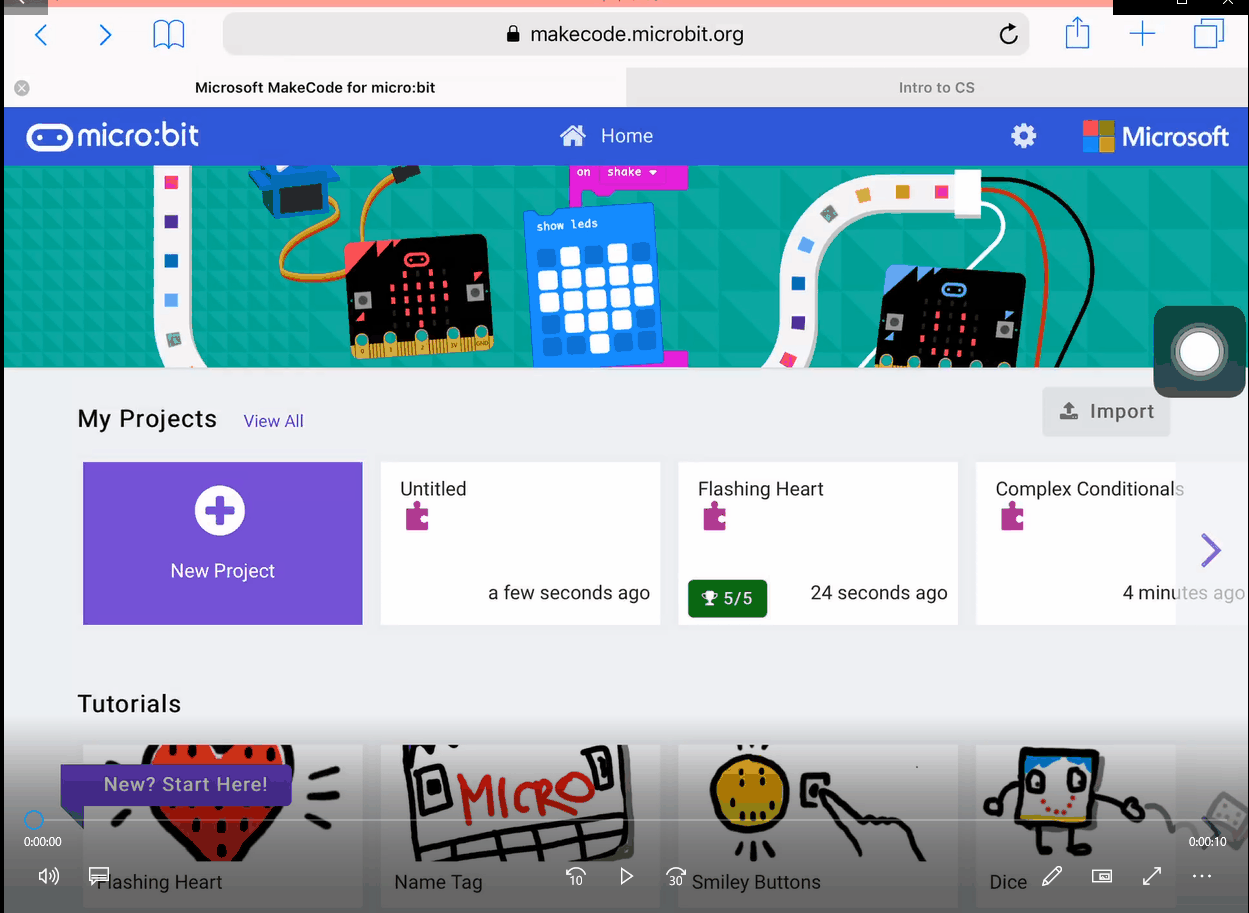Viewport: 1249px width, 913px height.
Task: Open the Smiley Buttons tutorial
Action: 818,828
